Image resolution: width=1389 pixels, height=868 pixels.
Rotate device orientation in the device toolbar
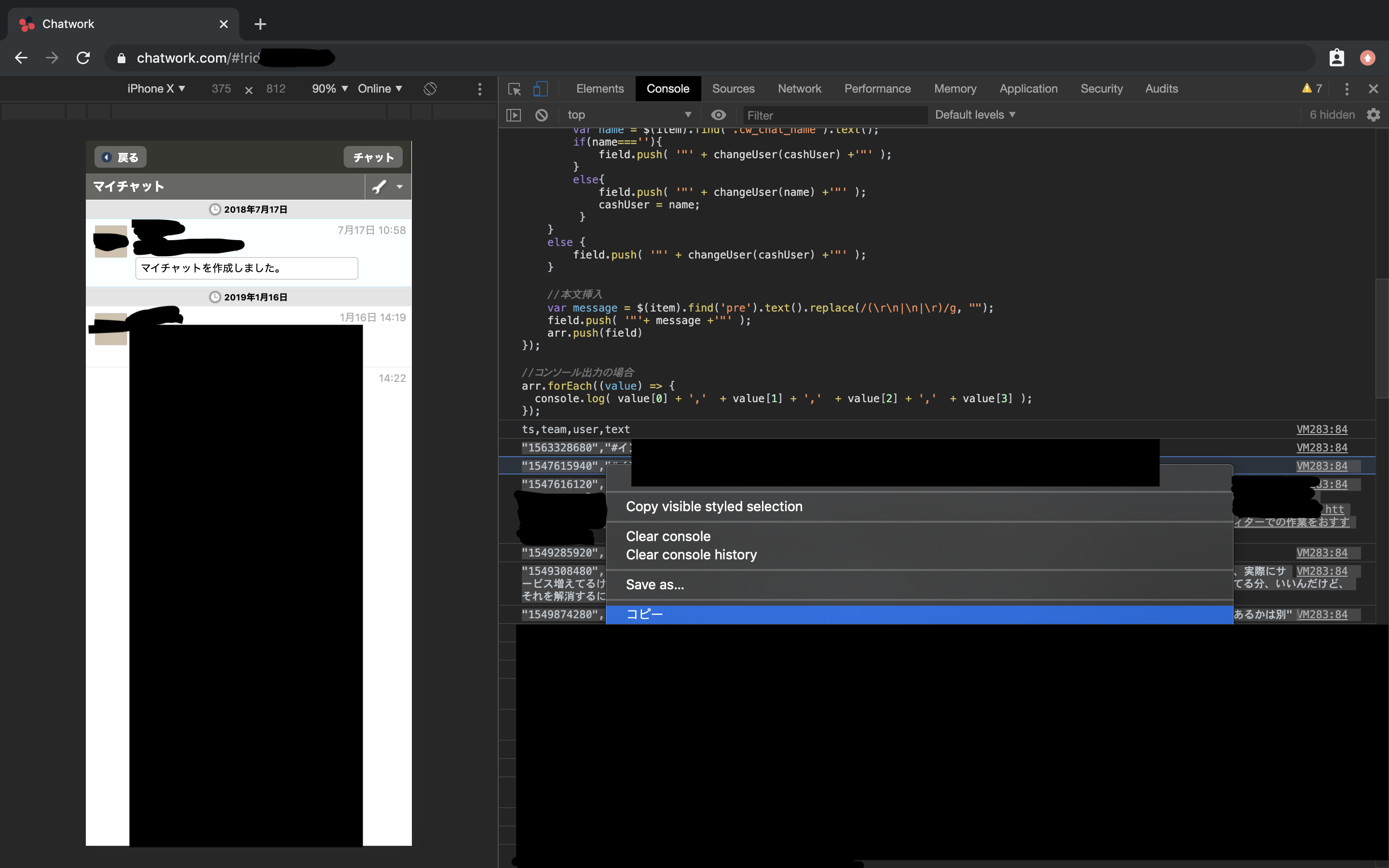430,88
